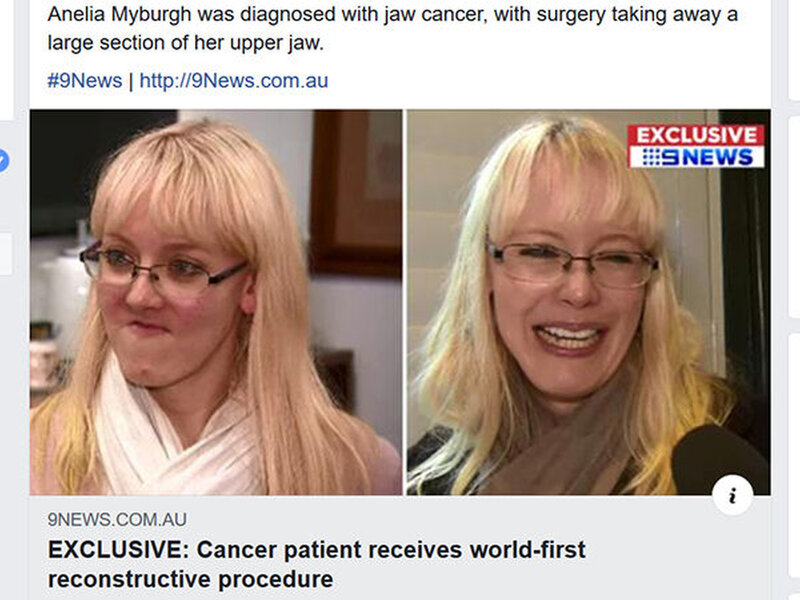
Task: Click the red EXCLUSIVE banner in the photo
Action: point(696,135)
